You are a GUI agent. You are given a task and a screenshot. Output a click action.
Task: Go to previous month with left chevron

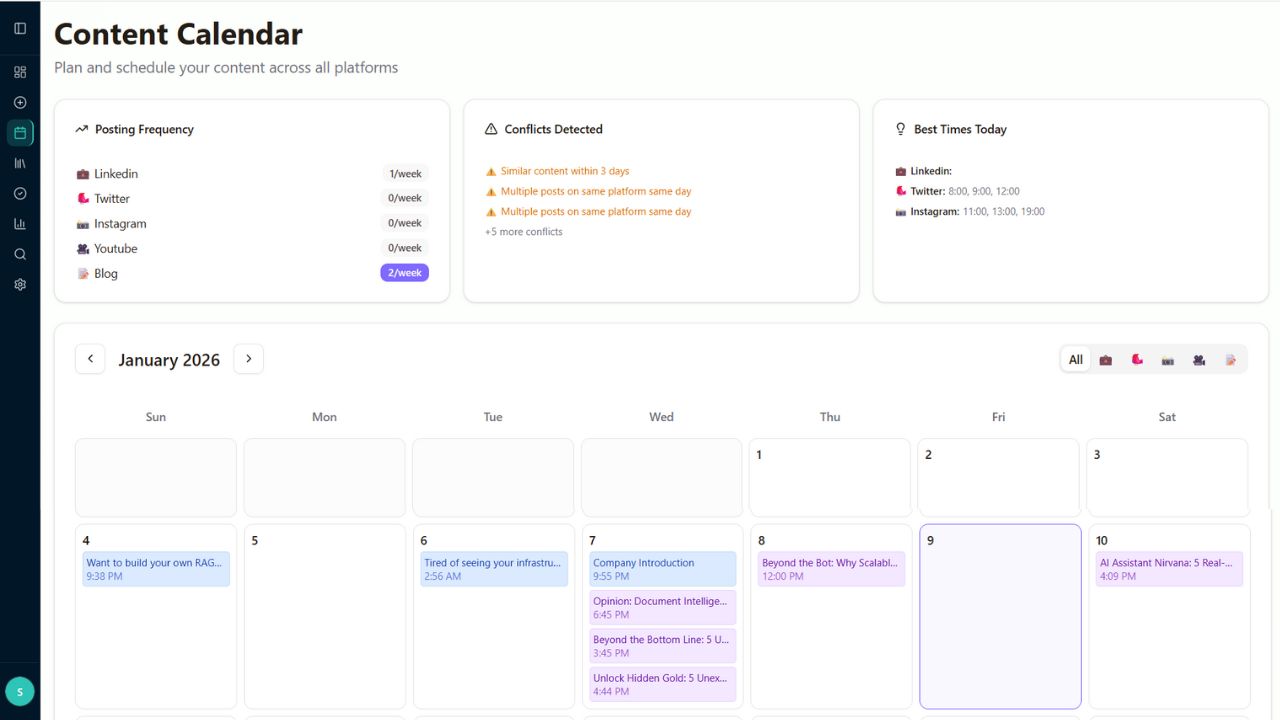click(x=90, y=359)
